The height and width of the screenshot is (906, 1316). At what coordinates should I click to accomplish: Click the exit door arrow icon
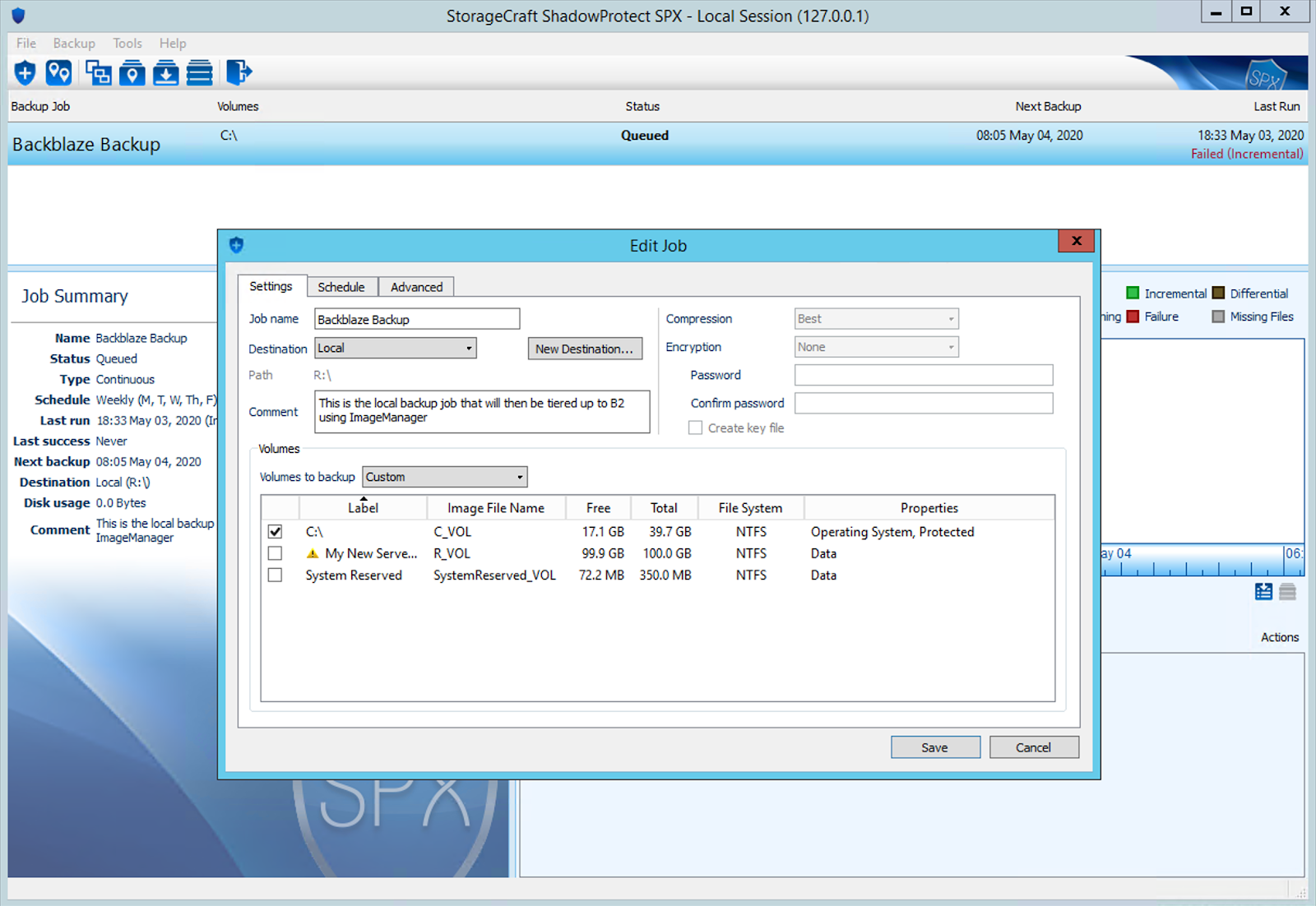(239, 73)
